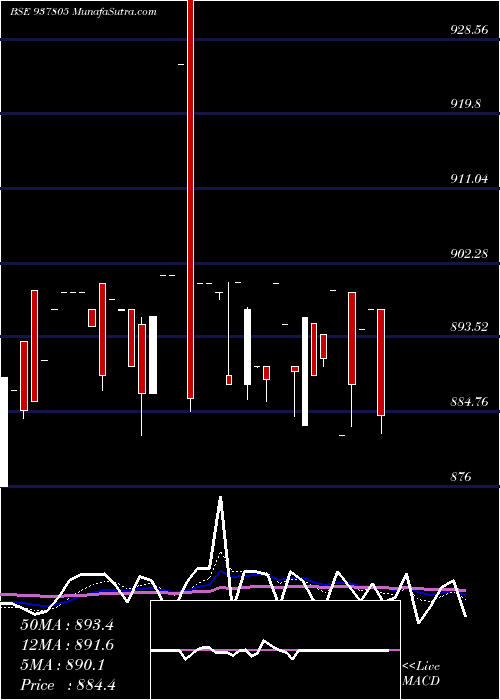Click the 12MA : 891.6 readout

coord(67,645)
